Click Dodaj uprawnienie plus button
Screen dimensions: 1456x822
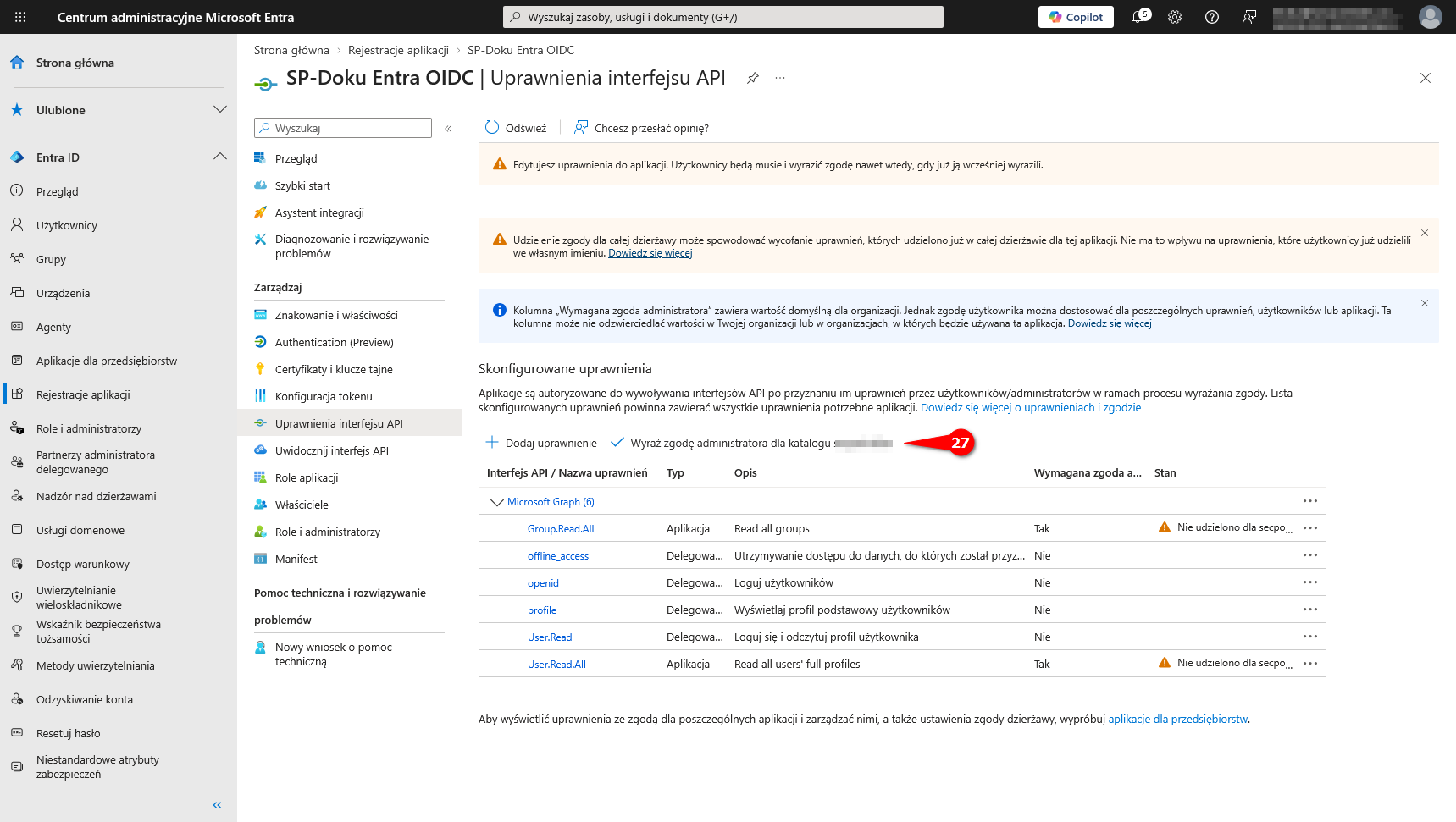click(x=541, y=443)
